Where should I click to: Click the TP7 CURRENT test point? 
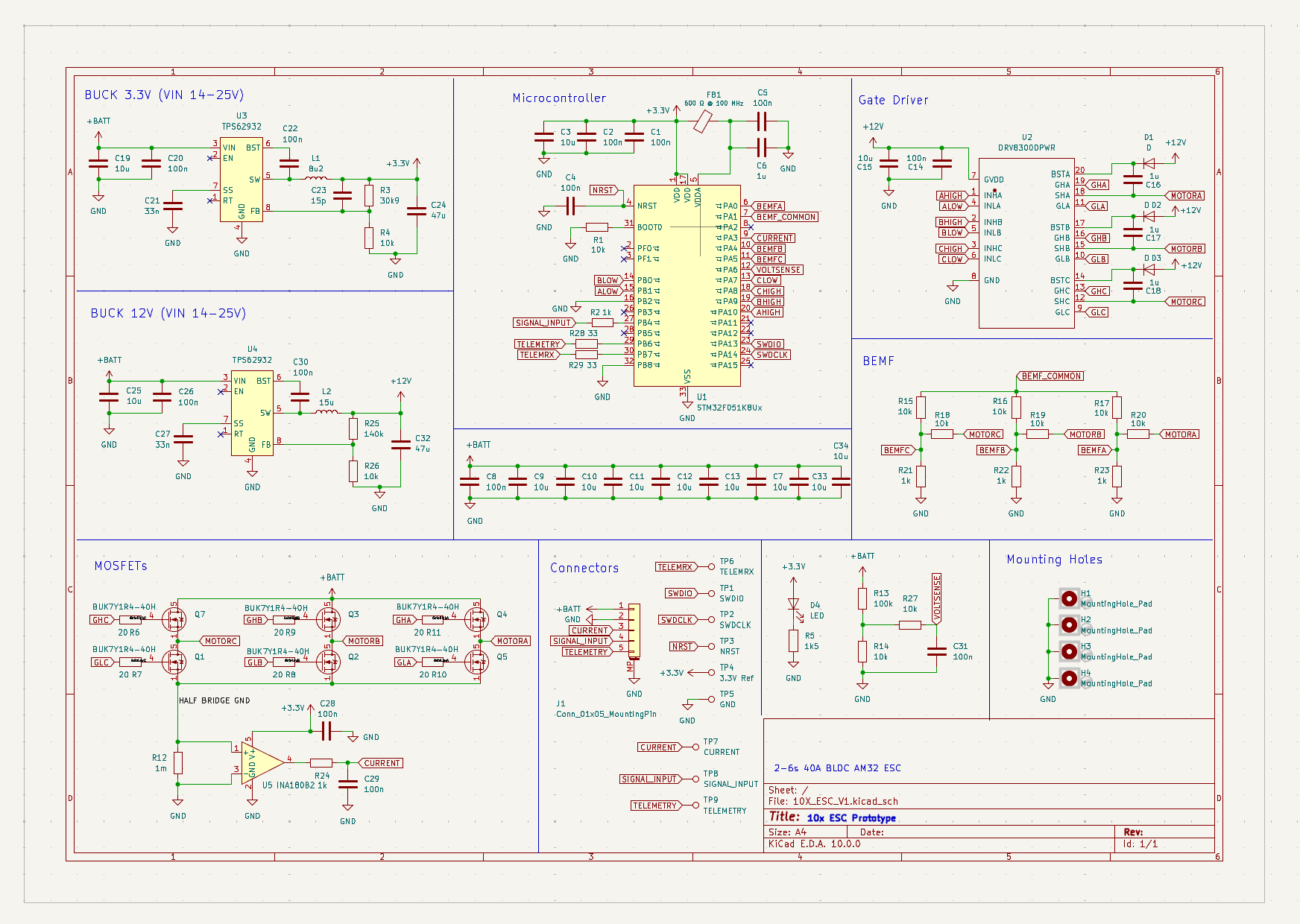point(696,747)
